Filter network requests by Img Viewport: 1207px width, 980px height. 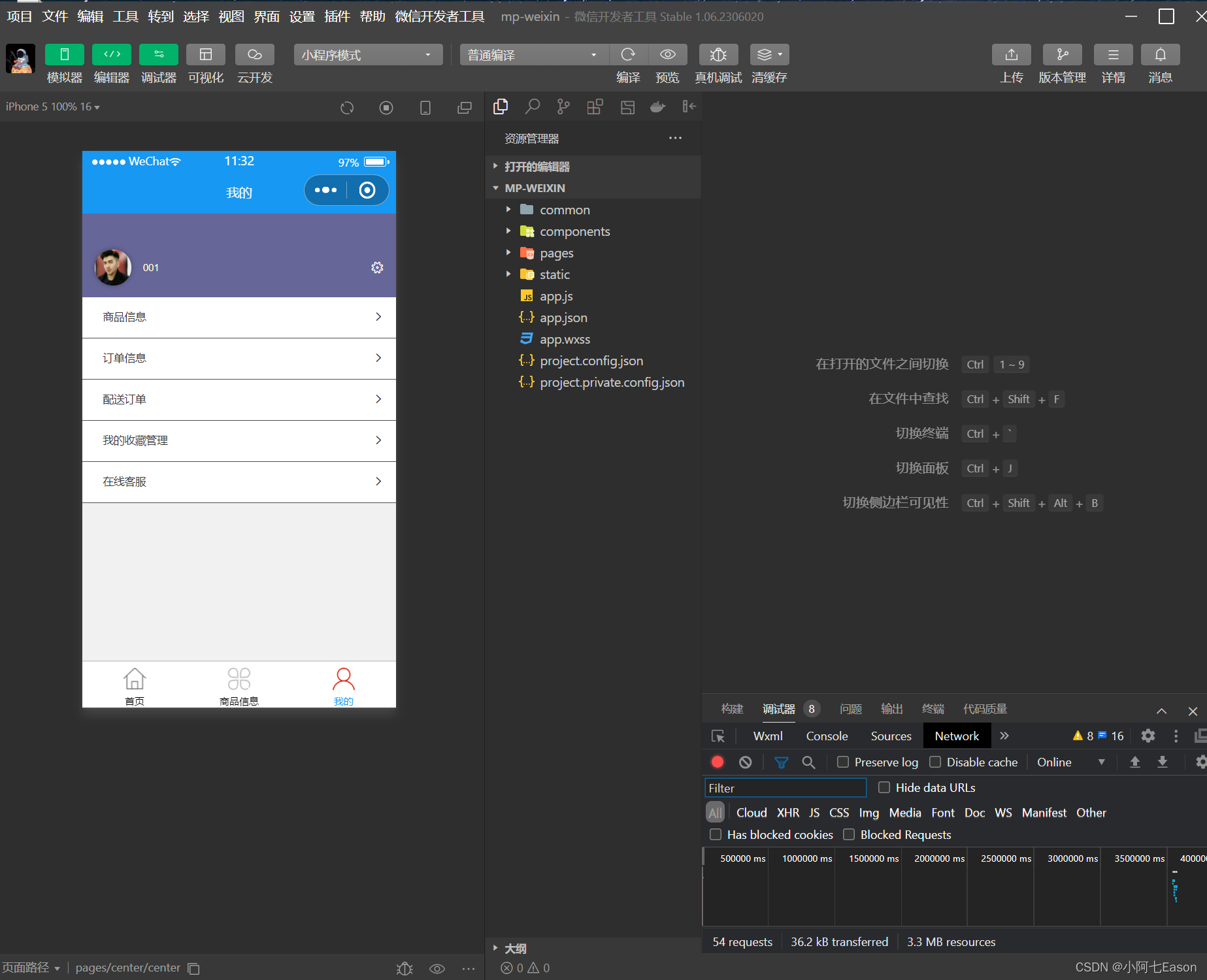(868, 813)
